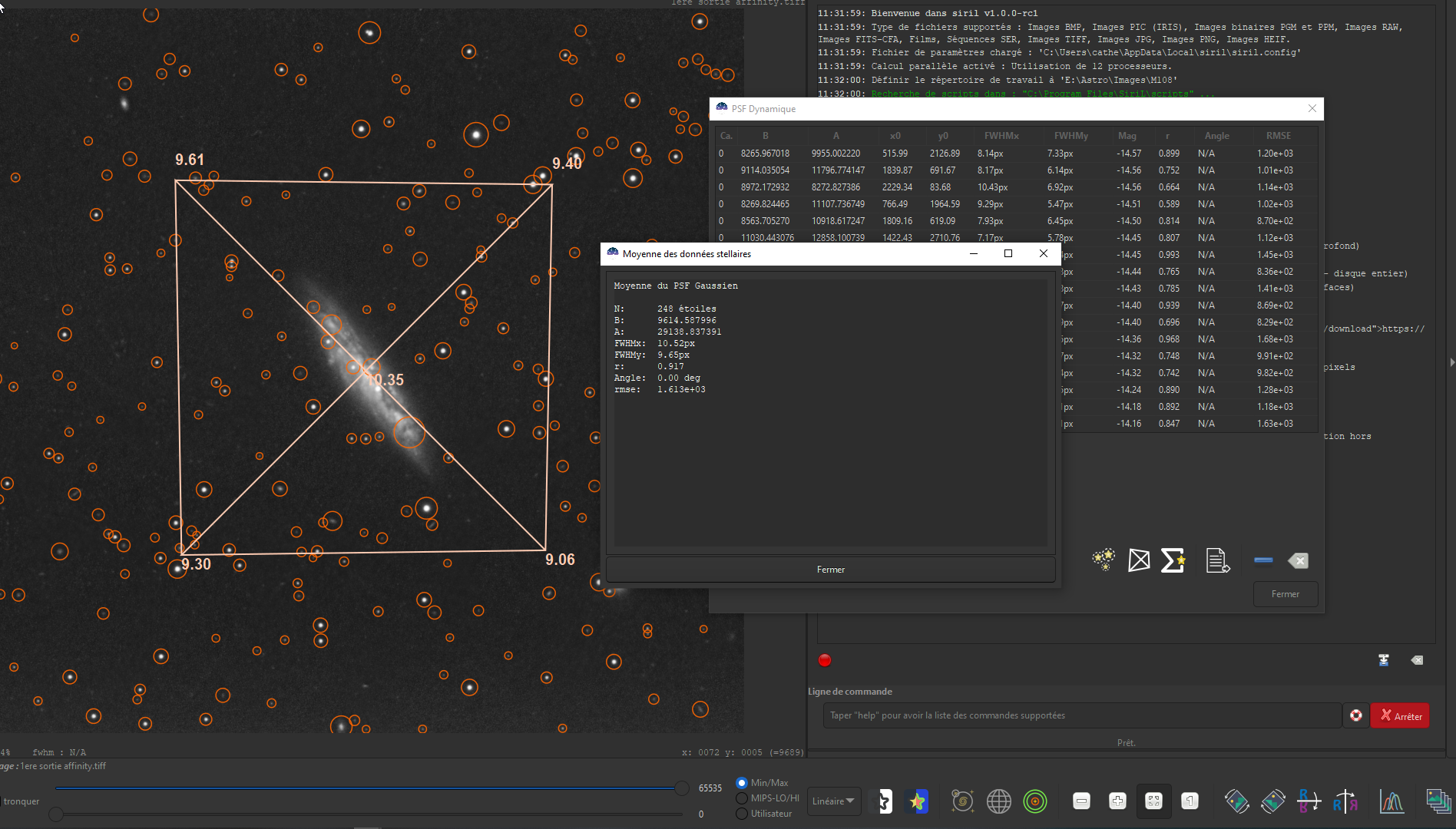Click the globe icon in bottom toolbar

click(x=998, y=801)
